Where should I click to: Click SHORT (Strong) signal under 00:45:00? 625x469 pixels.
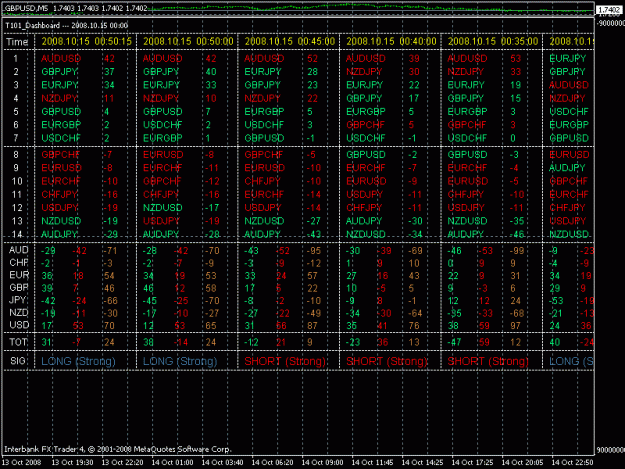pyautogui.click(x=285, y=361)
